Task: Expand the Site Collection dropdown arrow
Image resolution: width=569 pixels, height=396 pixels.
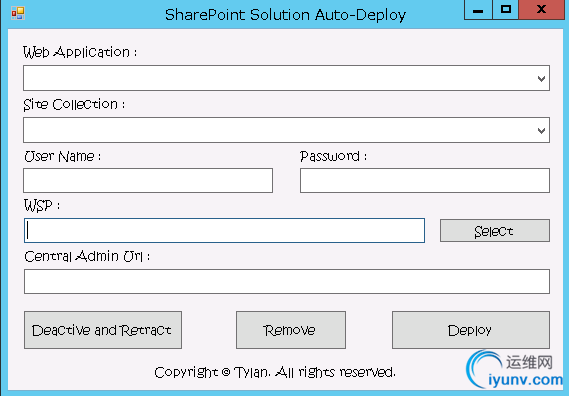Action: (541, 130)
